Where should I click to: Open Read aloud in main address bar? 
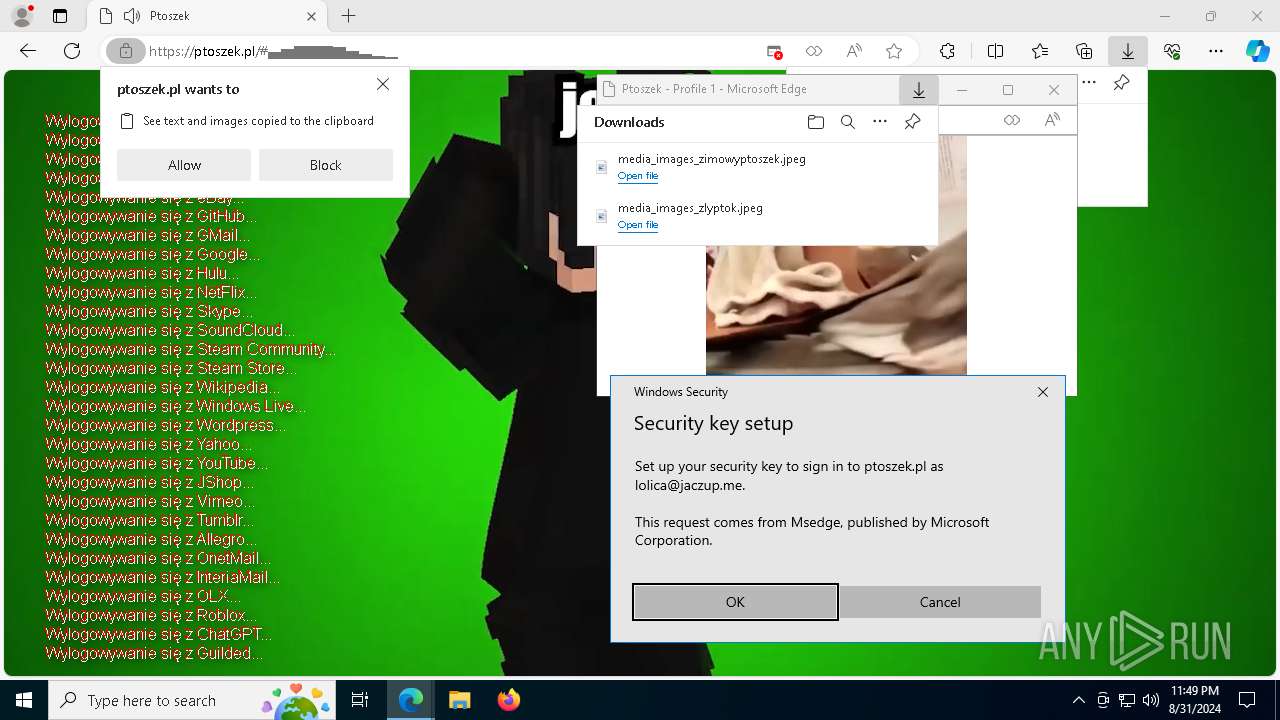coord(854,51)
